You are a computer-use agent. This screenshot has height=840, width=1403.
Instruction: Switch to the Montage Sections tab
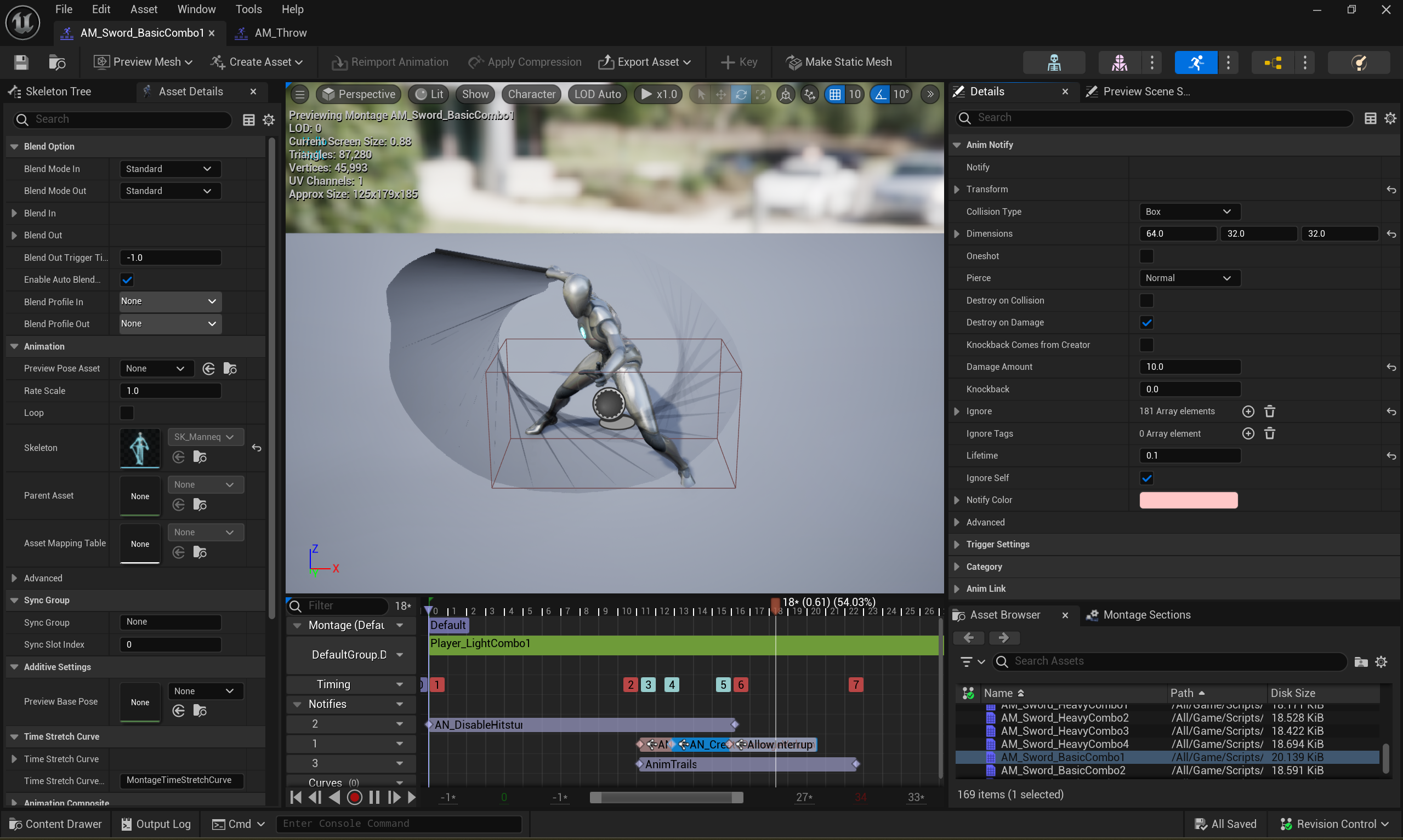tap(1146, 615)
